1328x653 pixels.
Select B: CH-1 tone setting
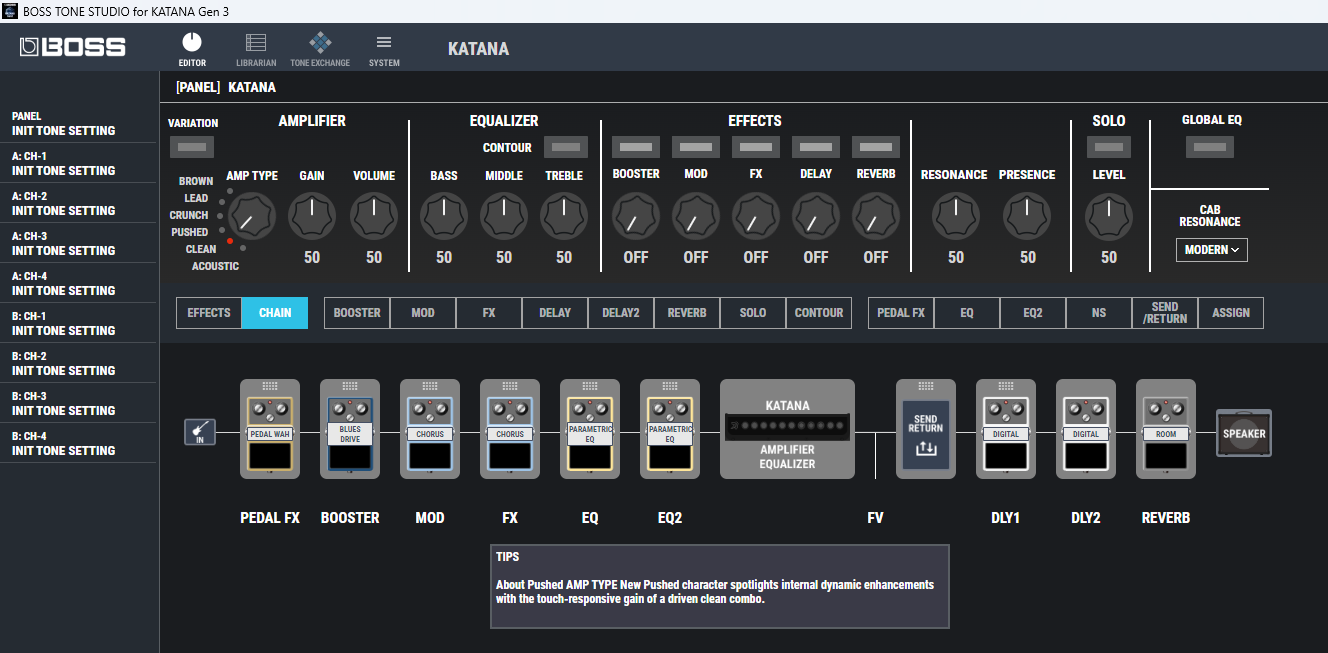[x=78, y=323]
